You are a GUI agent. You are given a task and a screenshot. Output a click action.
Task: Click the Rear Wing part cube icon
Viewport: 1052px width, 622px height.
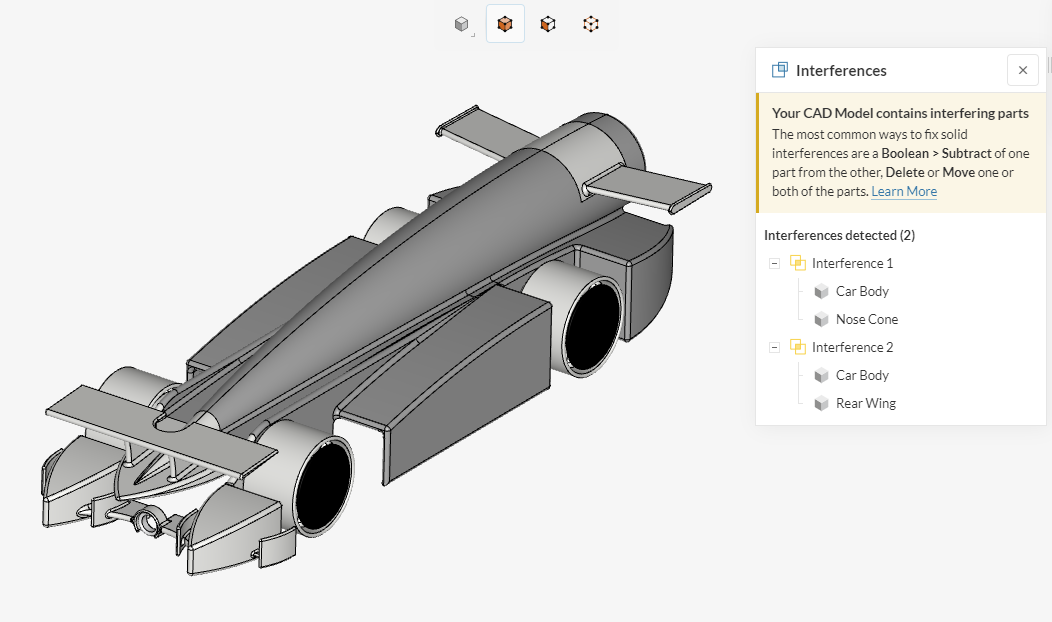[x=821, y=403]
